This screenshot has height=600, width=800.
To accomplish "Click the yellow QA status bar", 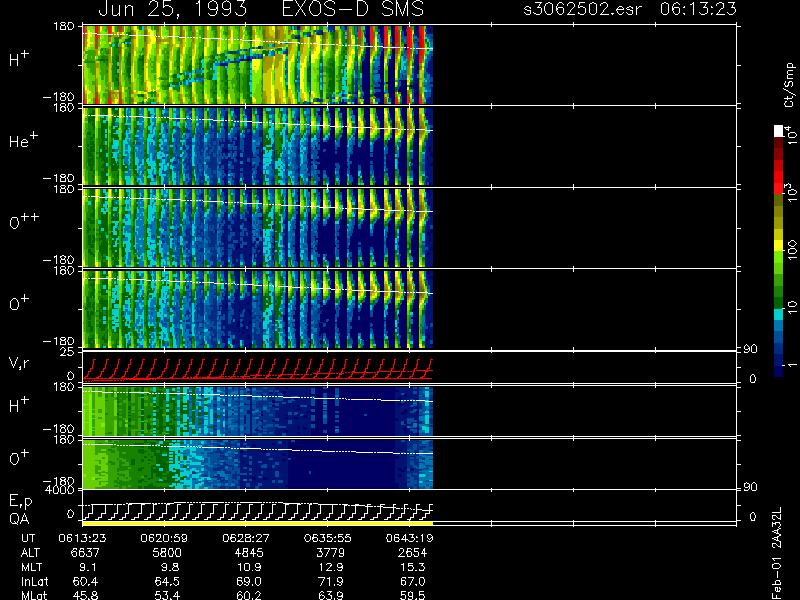I will click(x=258, y=523).
